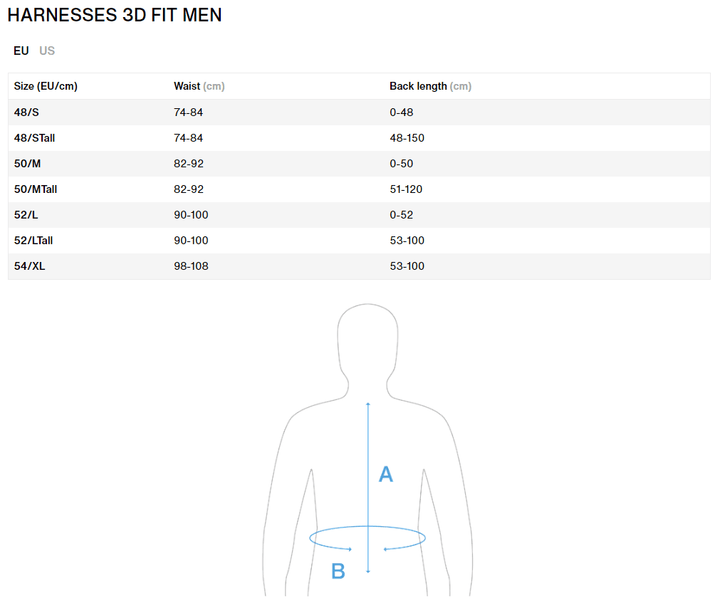Viewport: 720px width, 603px height.
Task: Select the 54/XL size row label
Action: (30, 267)
